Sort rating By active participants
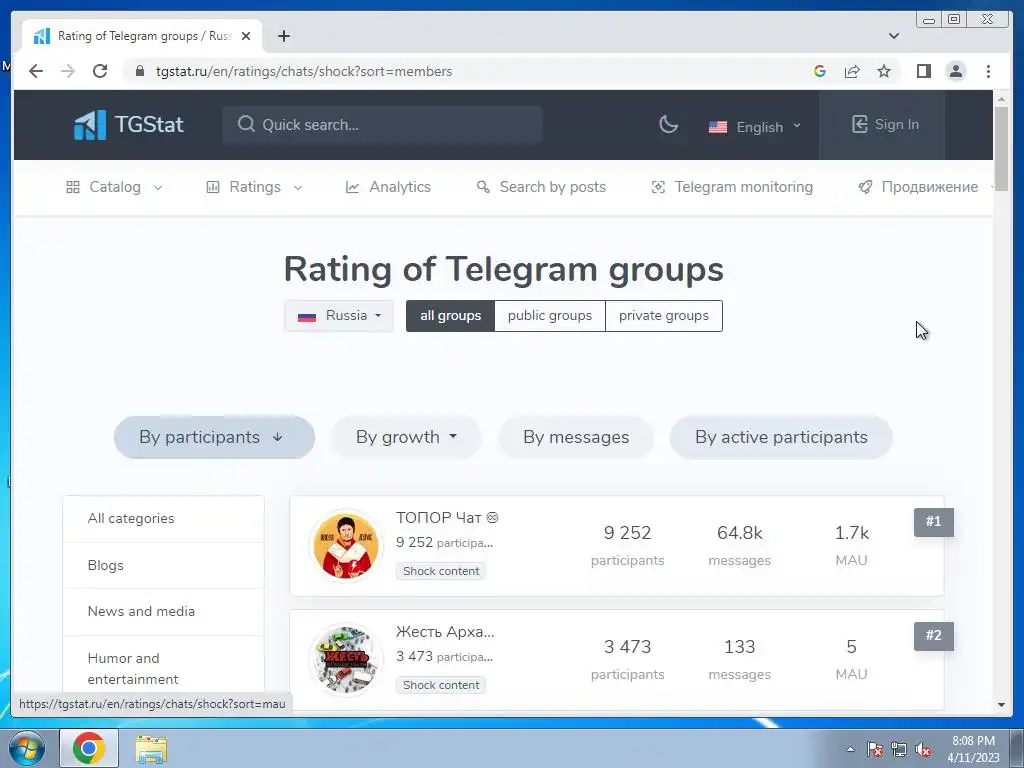This screenshot has height=768, width=1024. click(781, 437)
